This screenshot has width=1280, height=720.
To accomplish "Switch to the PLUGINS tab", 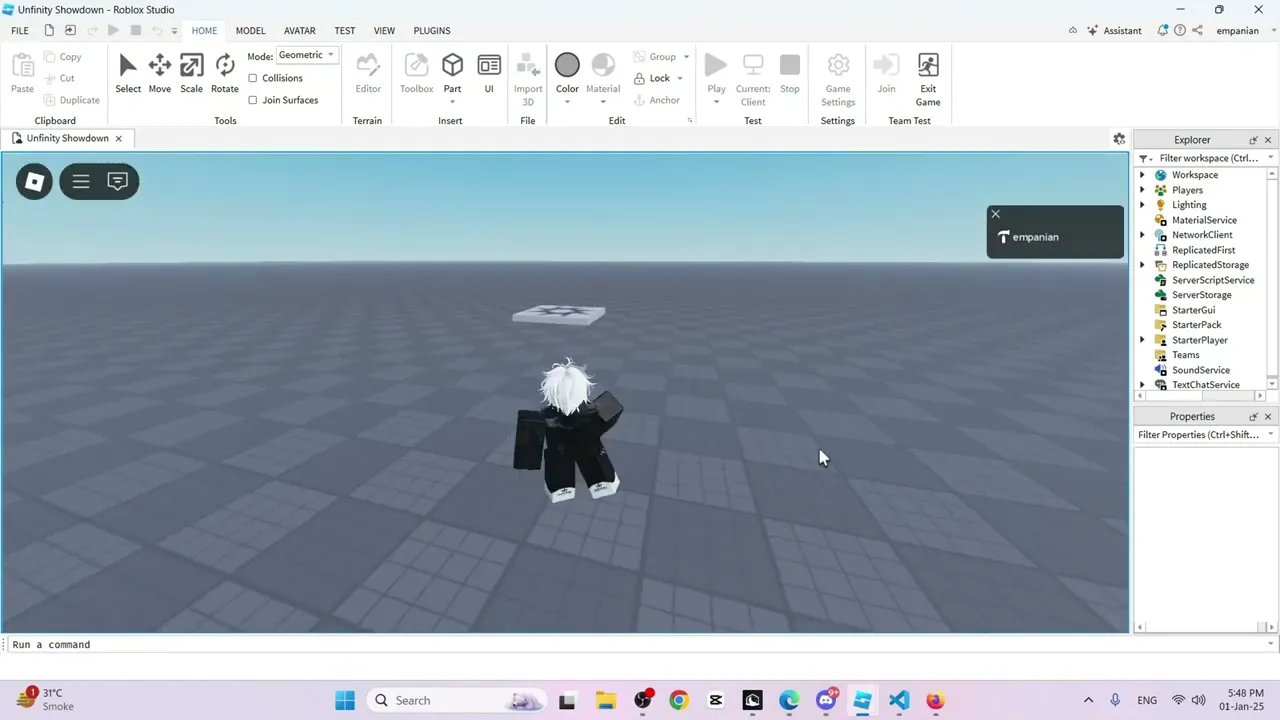I will 432,30.
